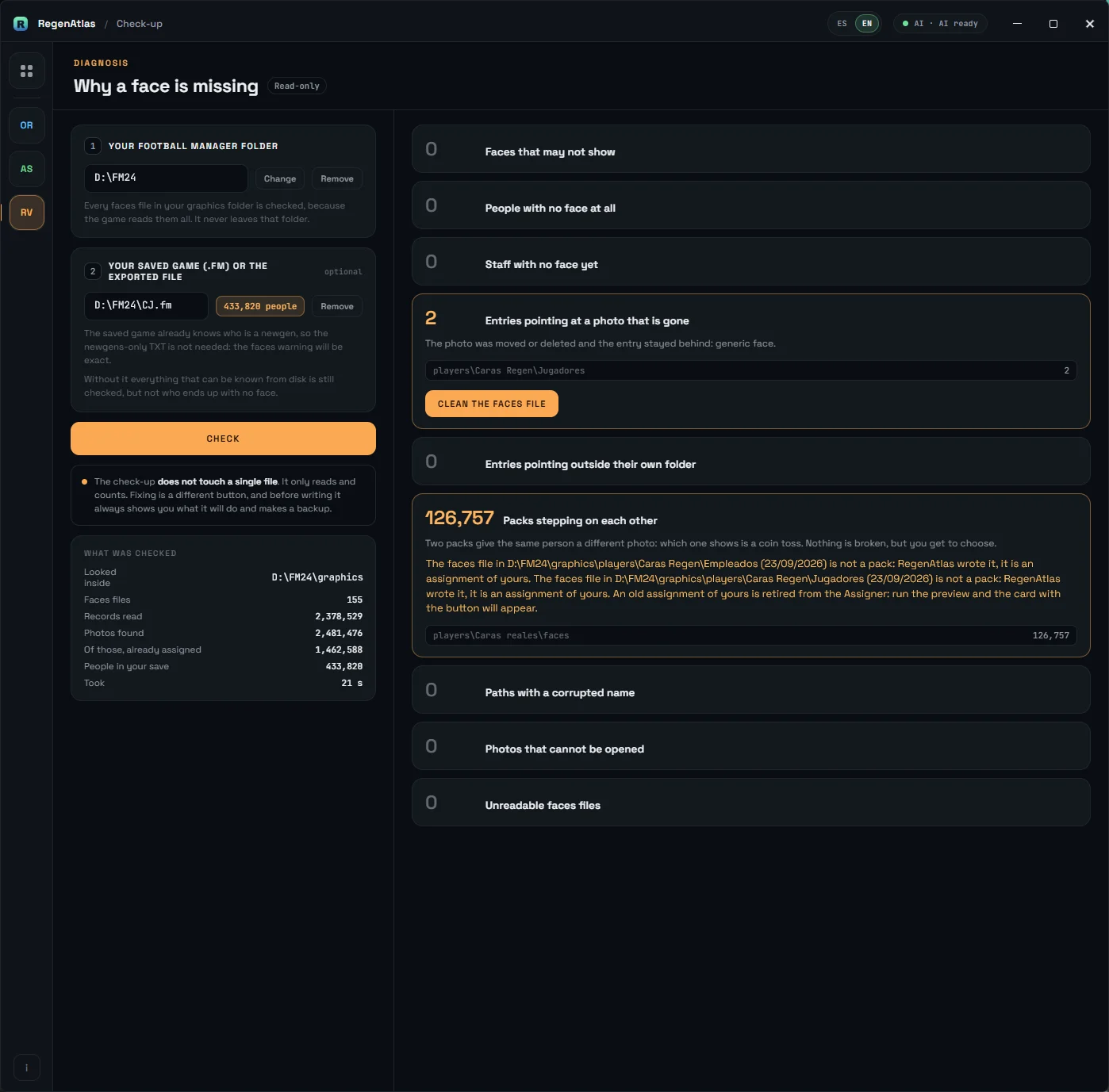Click the Photos found 2,481,476 value
Screen dimensions: 1109x1092
(x=339, y=633)
